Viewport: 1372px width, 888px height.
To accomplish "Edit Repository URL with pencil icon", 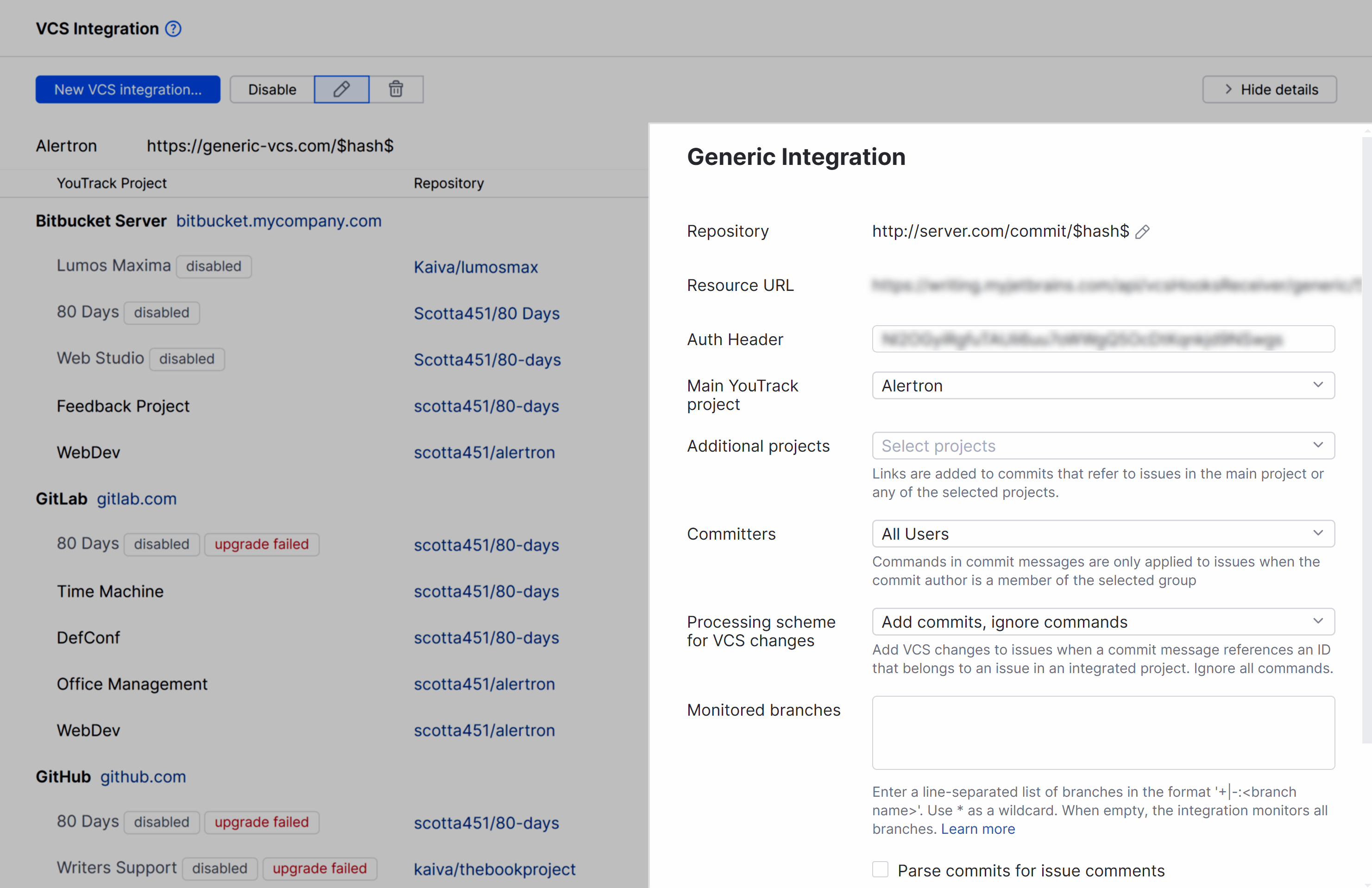I will [1142, 232].
